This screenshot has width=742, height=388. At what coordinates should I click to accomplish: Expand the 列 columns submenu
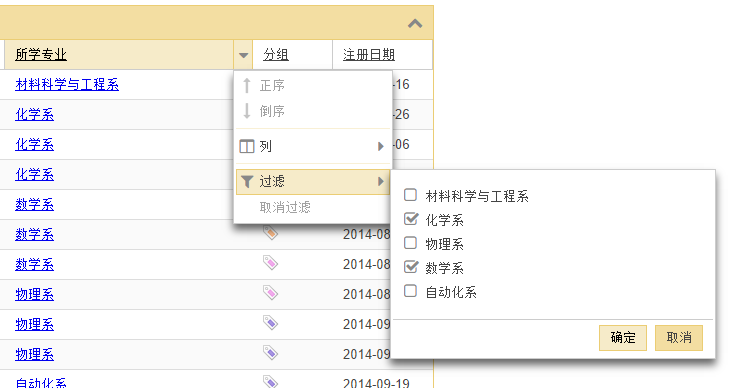tap(313, 146)
